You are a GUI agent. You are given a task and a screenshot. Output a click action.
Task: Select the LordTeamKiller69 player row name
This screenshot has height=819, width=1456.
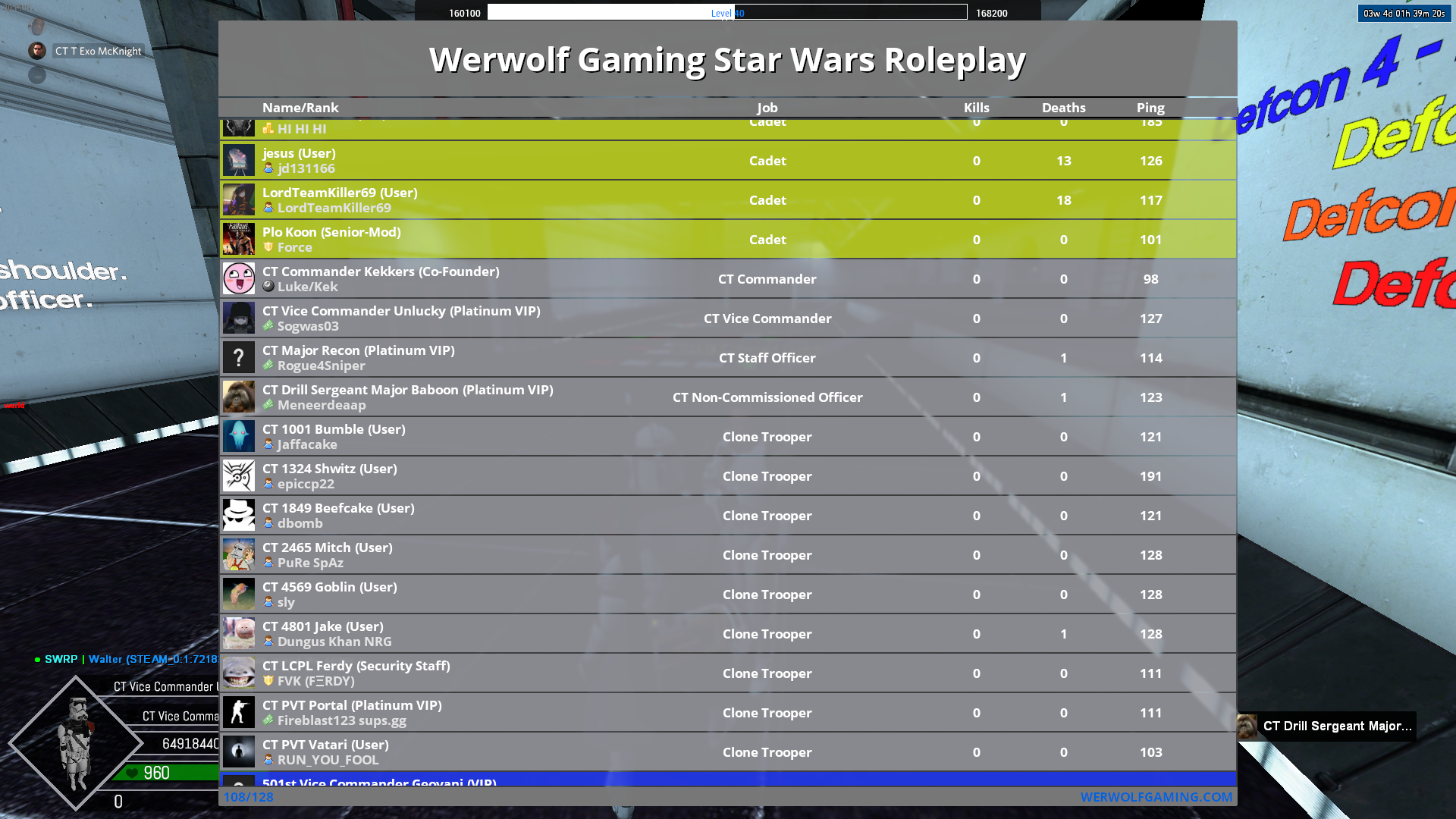[x=340, y=193]
